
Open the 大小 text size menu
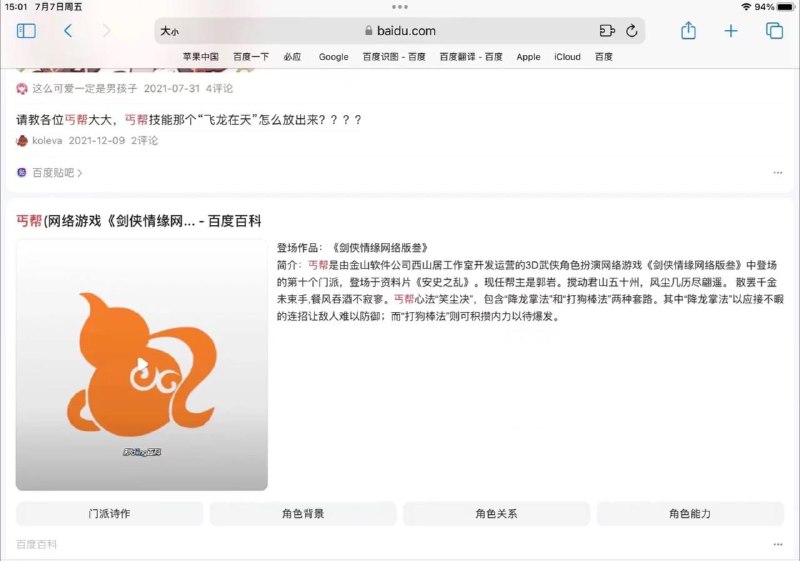pos(169,31)
